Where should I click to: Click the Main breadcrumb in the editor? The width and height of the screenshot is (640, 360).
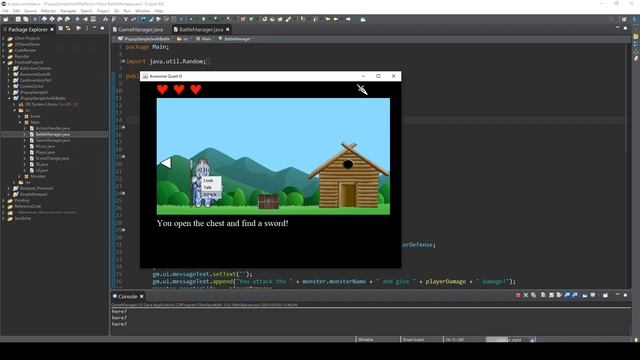tap(204, 39)
